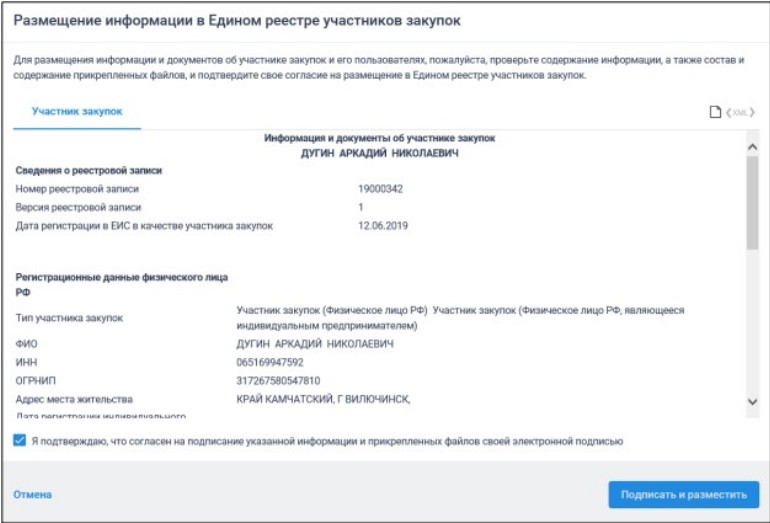
Task: Click the ФИО row label
Action: [x=26, y=344]
